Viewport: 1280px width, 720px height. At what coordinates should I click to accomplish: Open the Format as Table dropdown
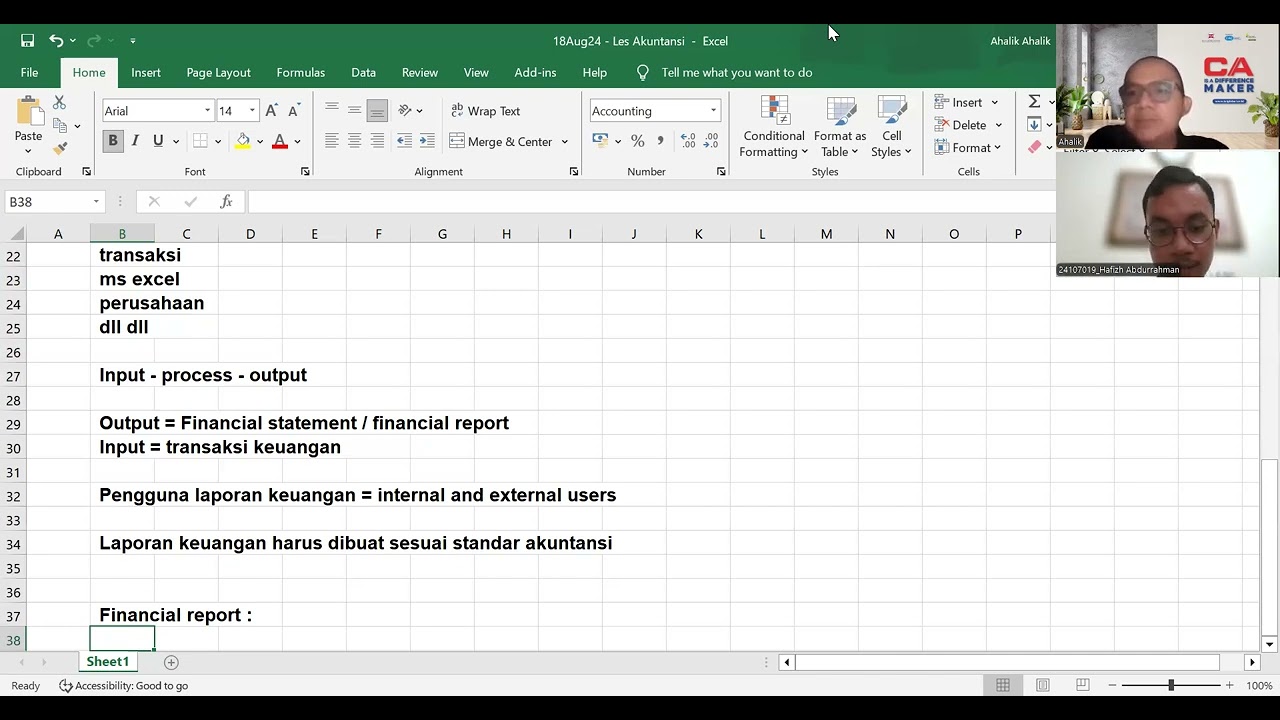[x=840, y=126]
